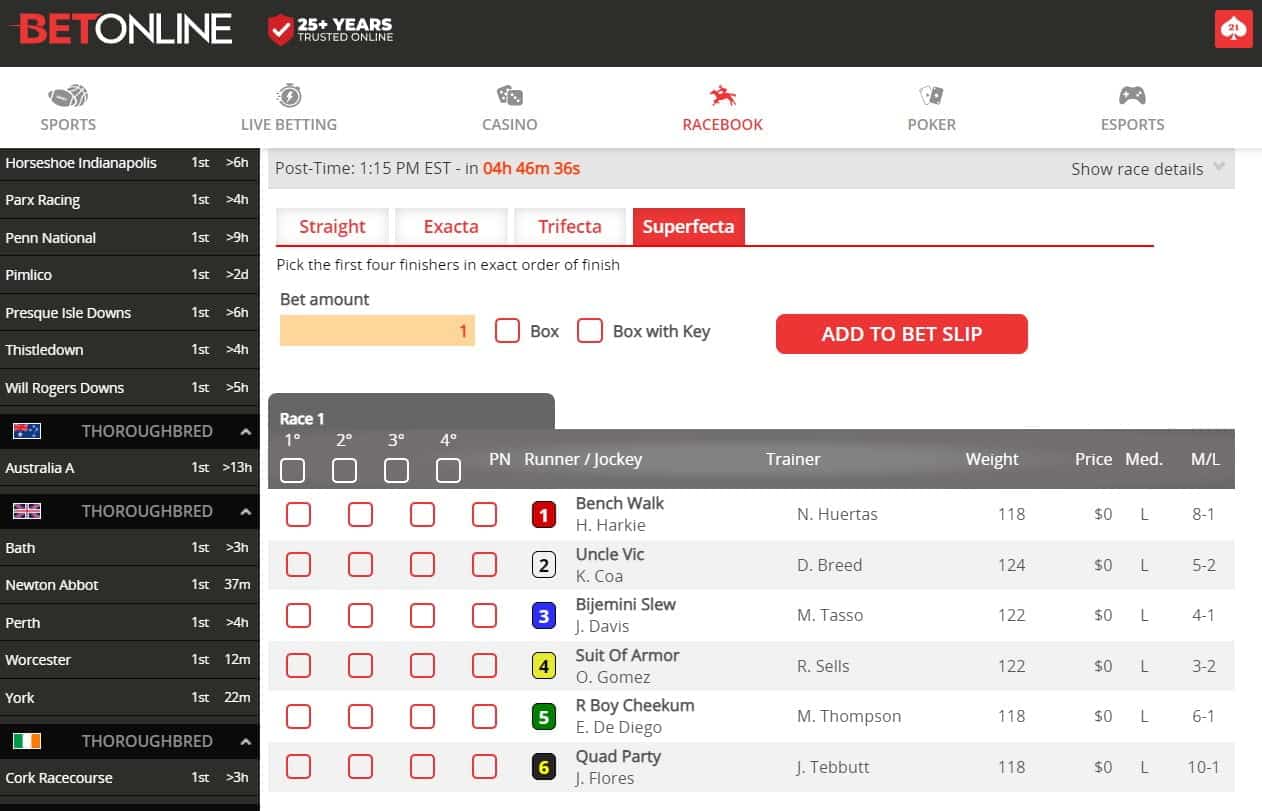Image resolution: width=1262 pixels, height=811 pixels.
Task: Click the Add to Bet Slip button
Action: (x=902, y=334)
